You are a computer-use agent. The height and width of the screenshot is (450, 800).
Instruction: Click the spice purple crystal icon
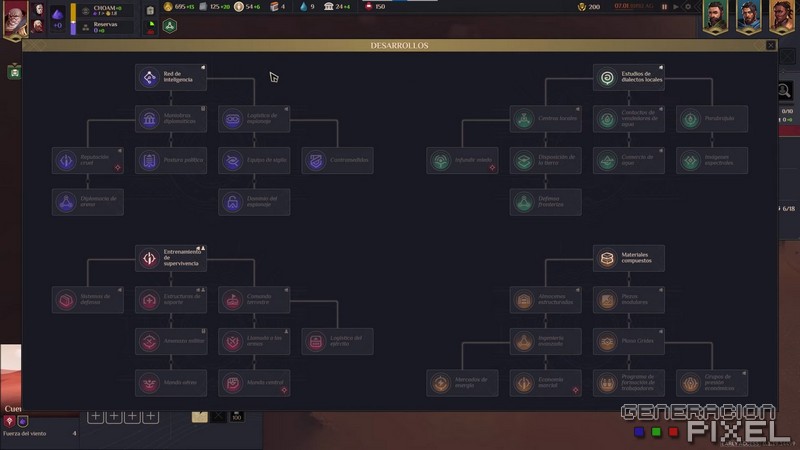[x=58, y=14]
